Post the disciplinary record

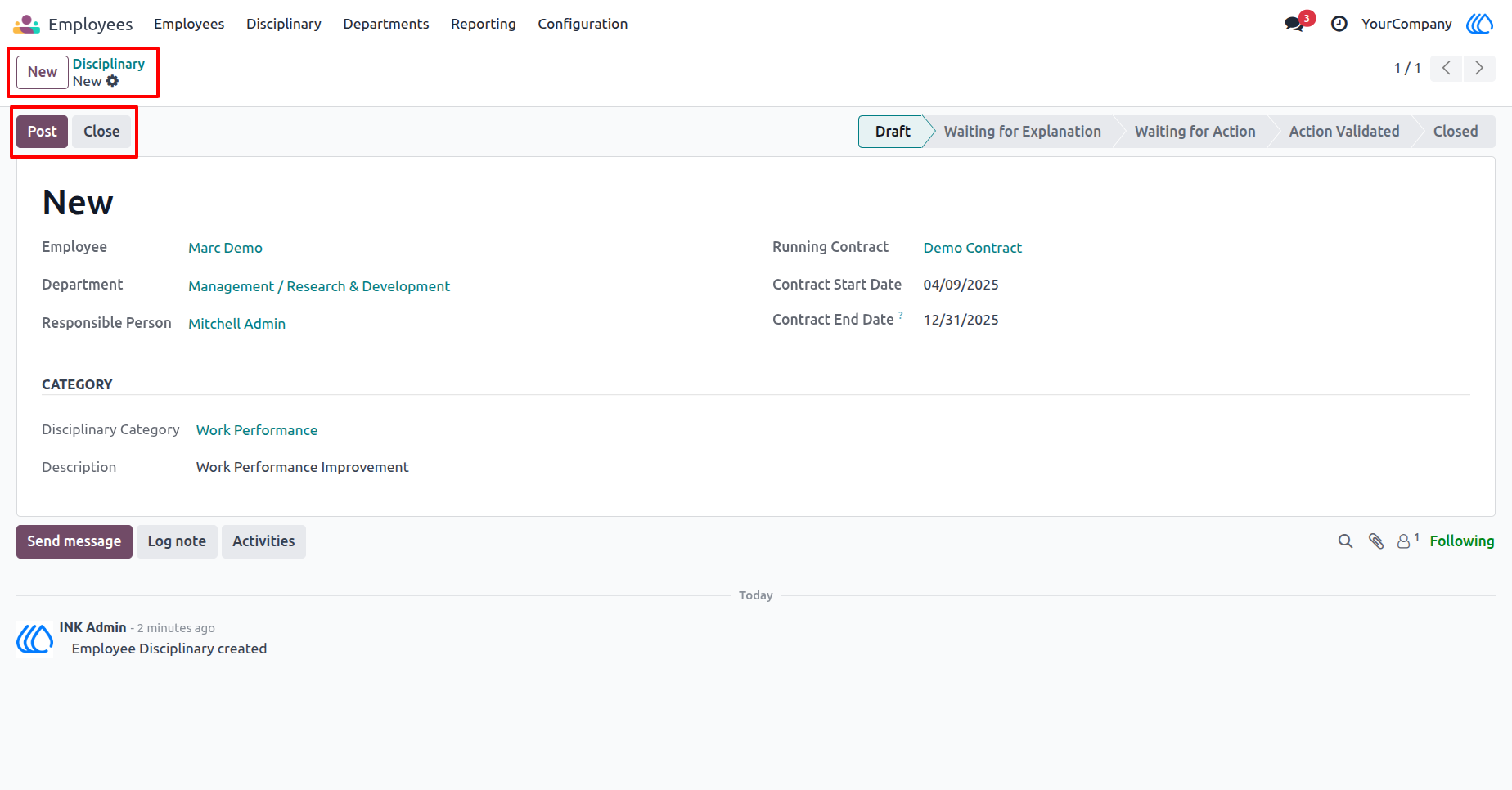43,132
